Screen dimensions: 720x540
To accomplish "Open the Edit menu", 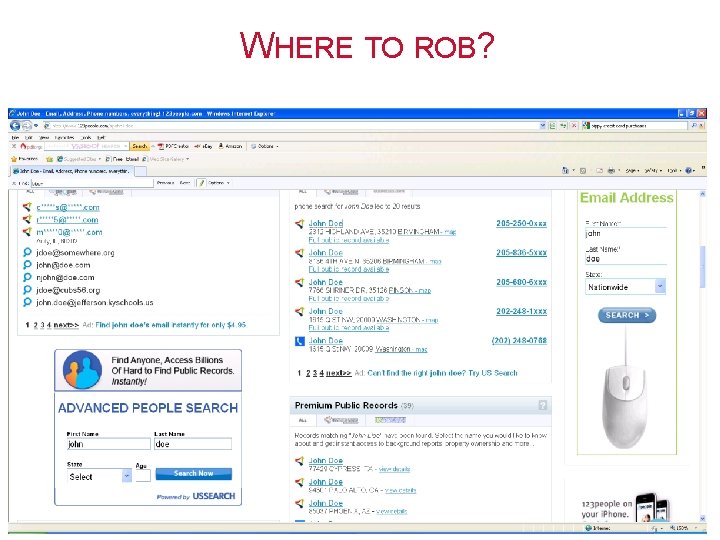I will pos(28,137).
